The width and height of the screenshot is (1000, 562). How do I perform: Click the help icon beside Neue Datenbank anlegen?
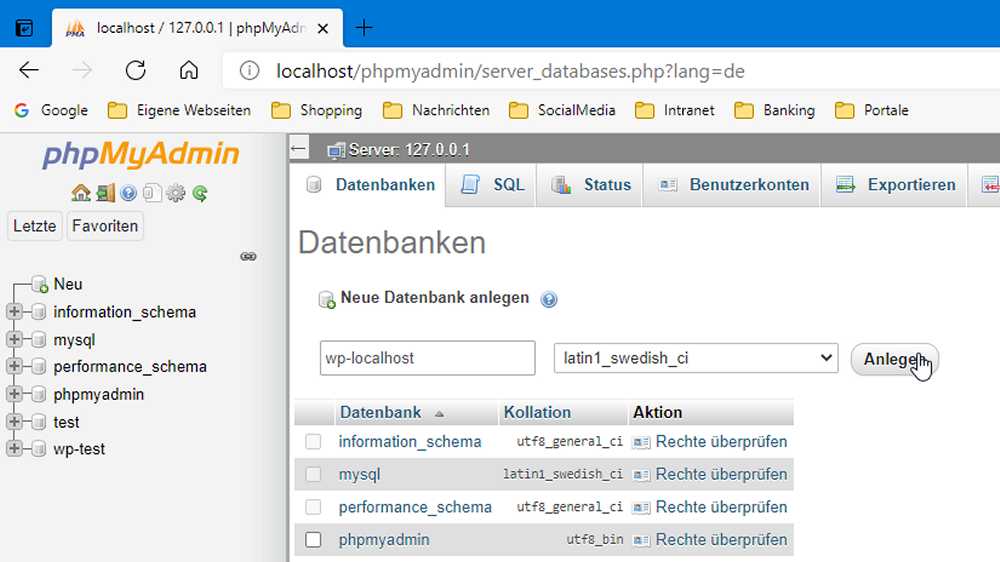coord(548,299)
